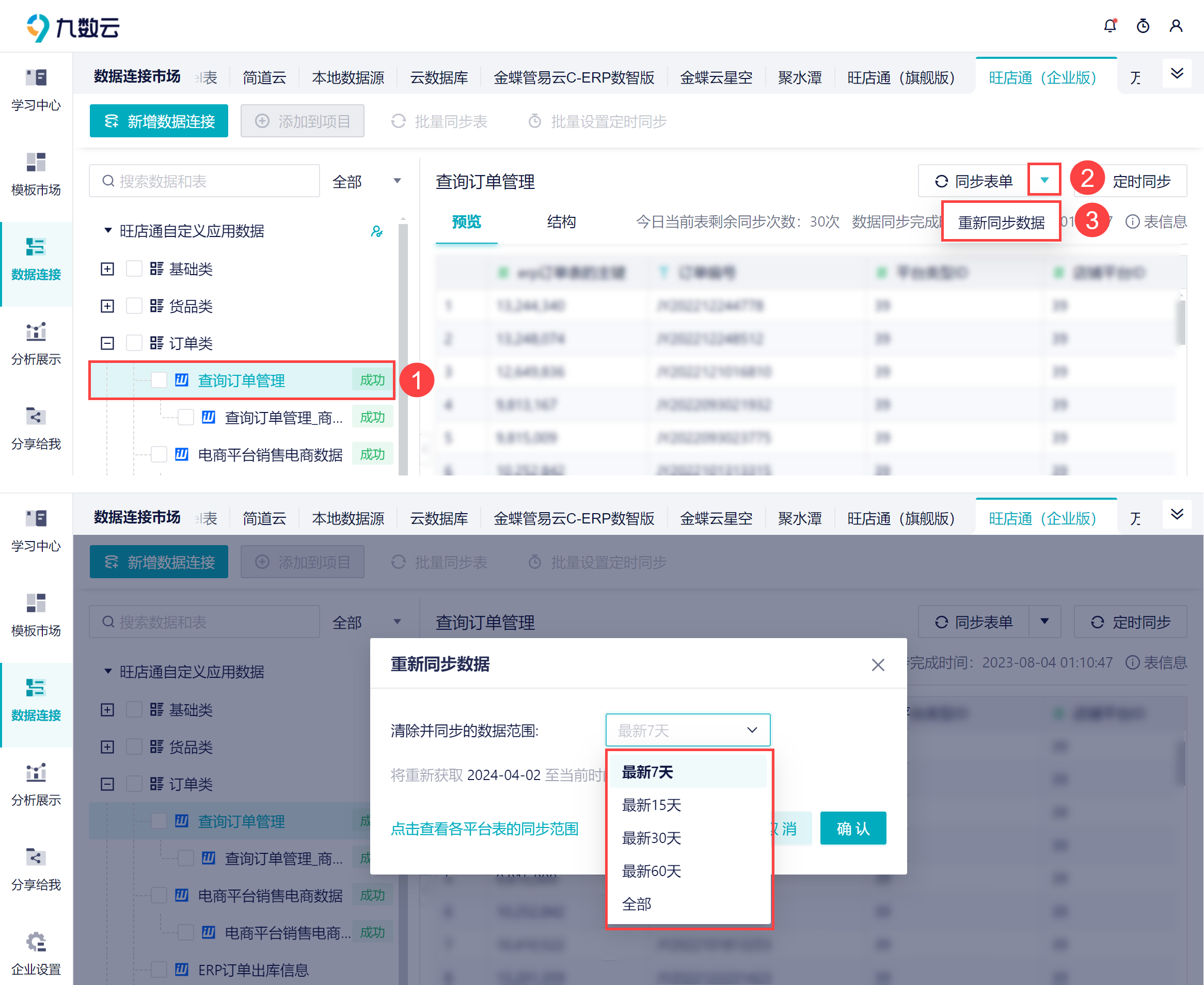Viewport: 1204px width, 985px height.
Task: Check the 货品类 checkbox in top tree
Action: pos(134,307)
